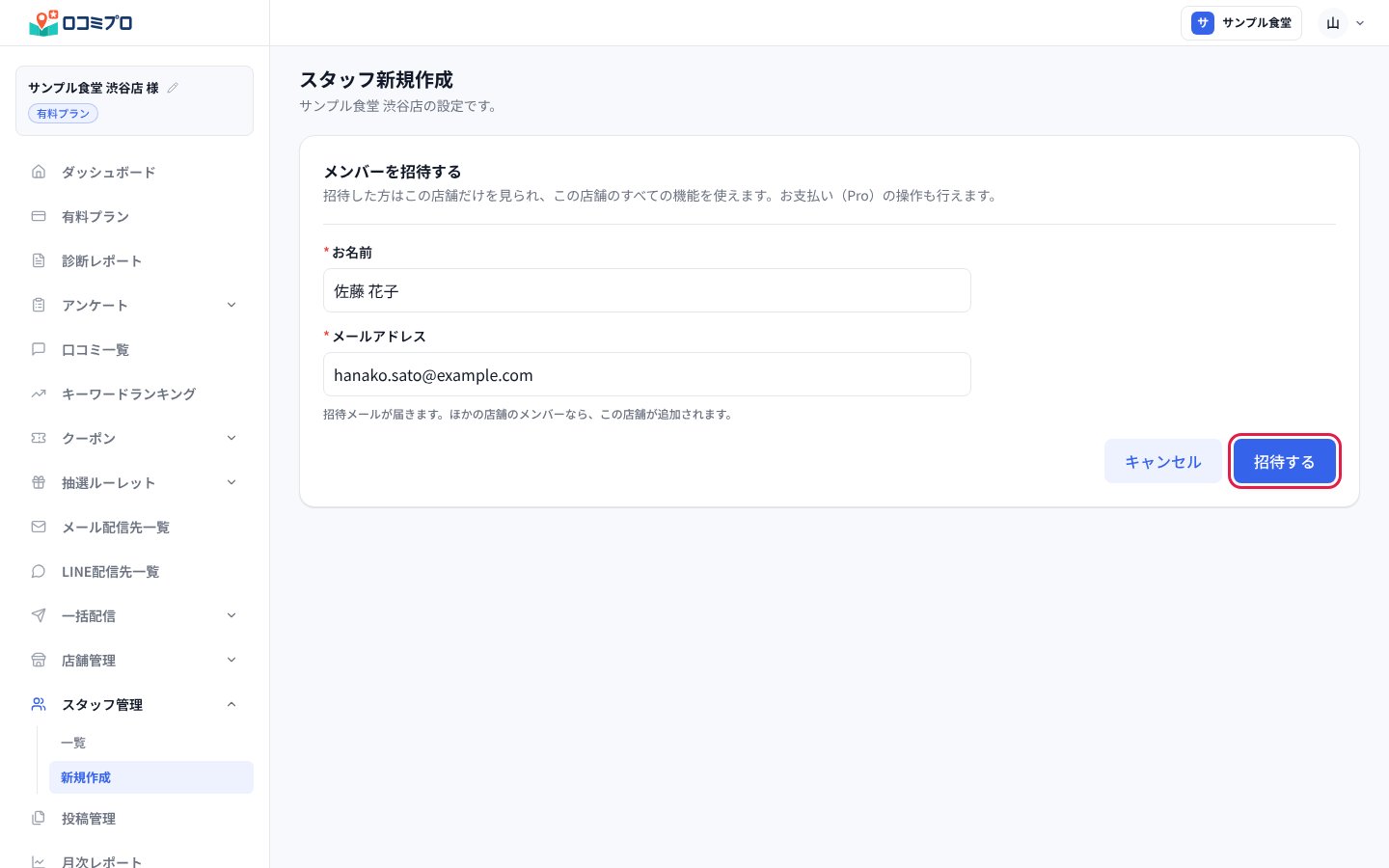Click the キーワードランキング trend icon
This screenshot has width=1389, height=868.
point(39,393)
